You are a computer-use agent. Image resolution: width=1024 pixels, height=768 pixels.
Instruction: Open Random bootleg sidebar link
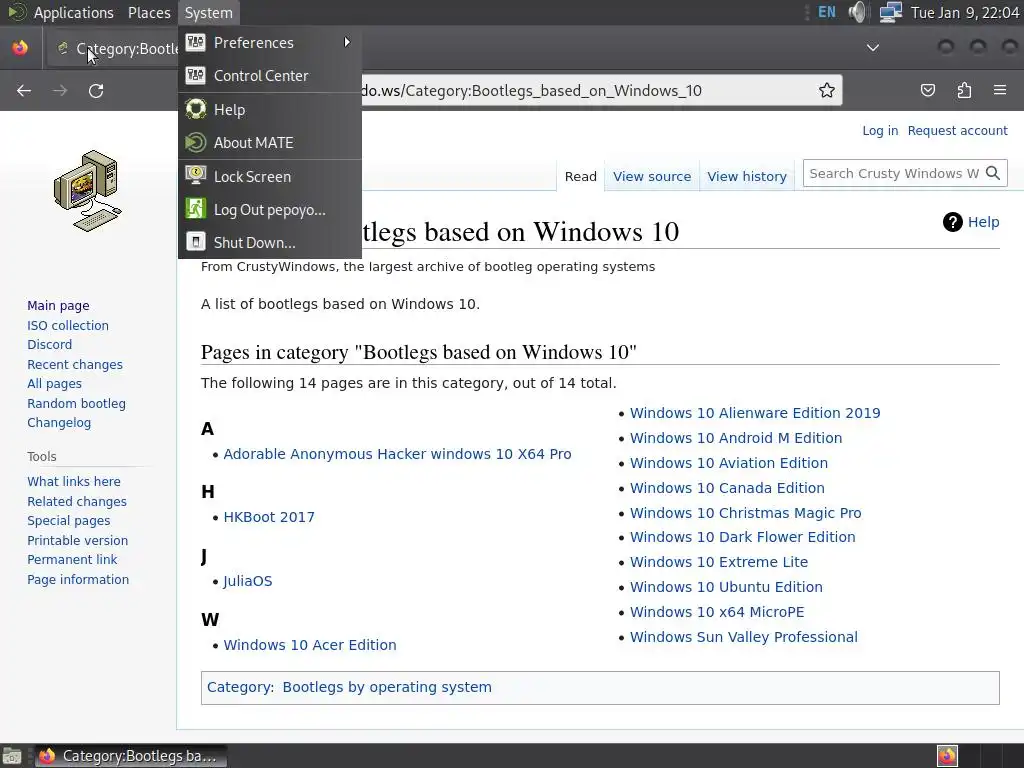pyautogui.click(x=76, y=404)
